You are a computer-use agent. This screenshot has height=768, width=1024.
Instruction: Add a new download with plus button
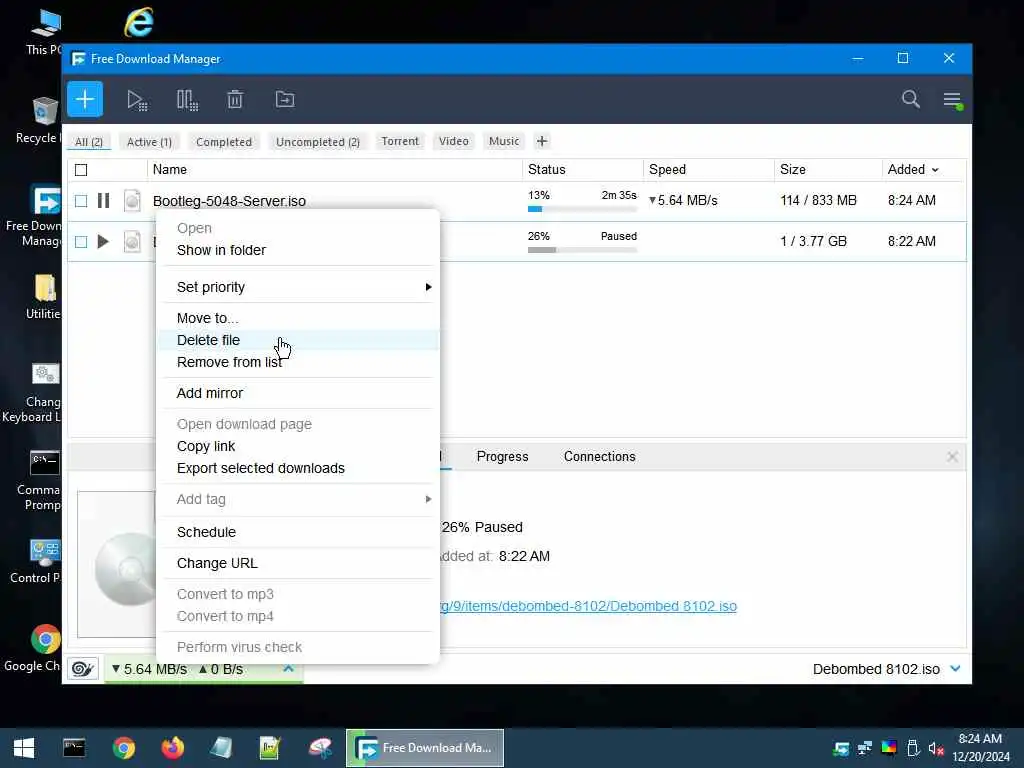pyautogui.click(x=85, y=99)
